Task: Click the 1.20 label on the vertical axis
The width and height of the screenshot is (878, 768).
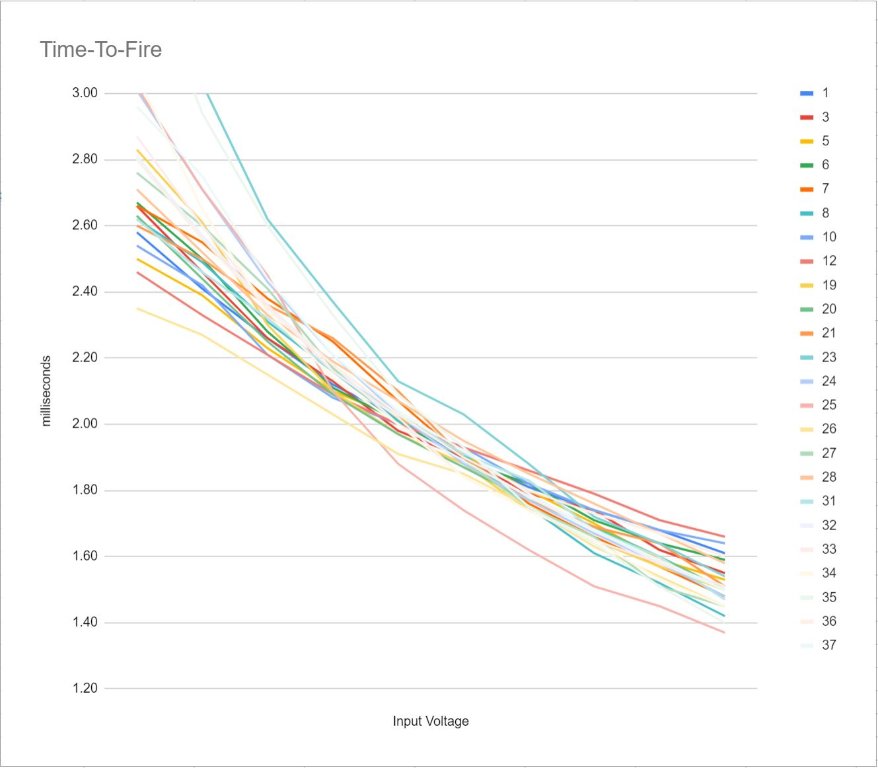Action: point(86,689)
